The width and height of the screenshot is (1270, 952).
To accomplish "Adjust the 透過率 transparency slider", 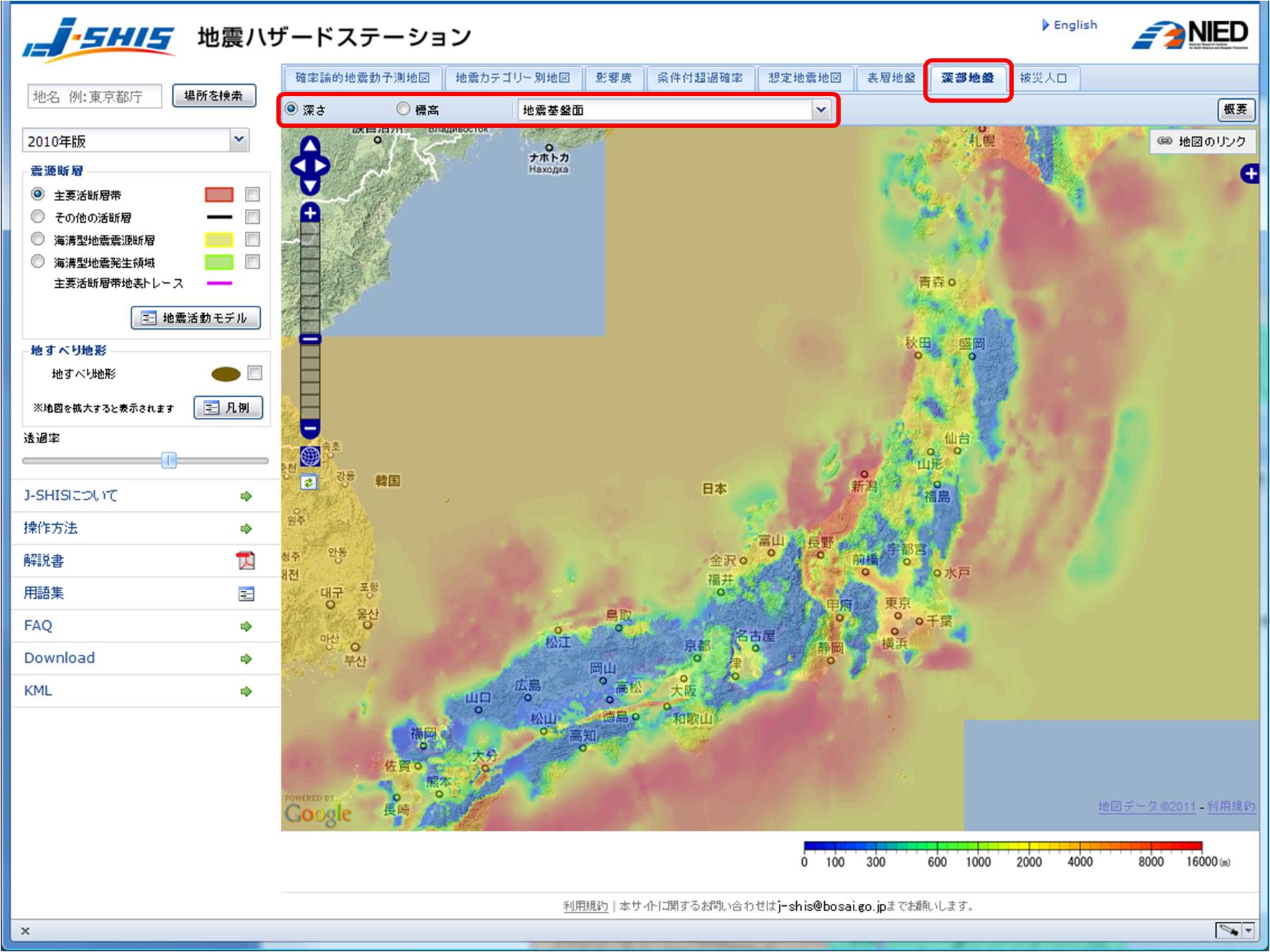I will coord(168,460).
